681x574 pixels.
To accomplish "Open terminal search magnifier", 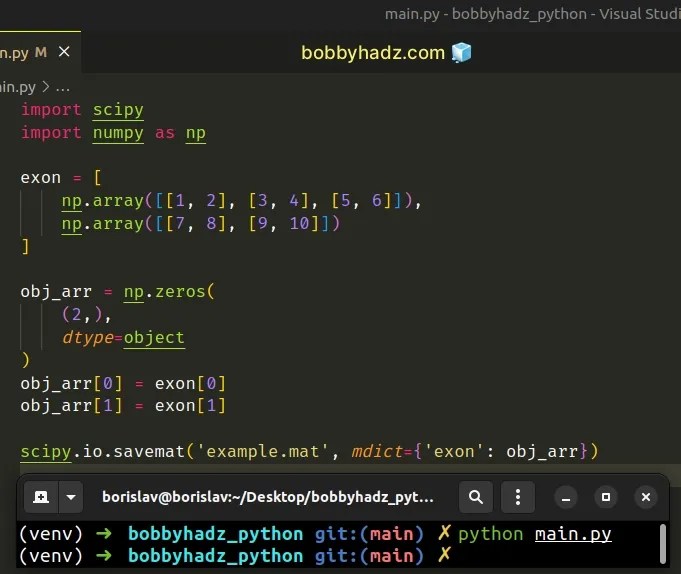I will (x=476, y=497).
